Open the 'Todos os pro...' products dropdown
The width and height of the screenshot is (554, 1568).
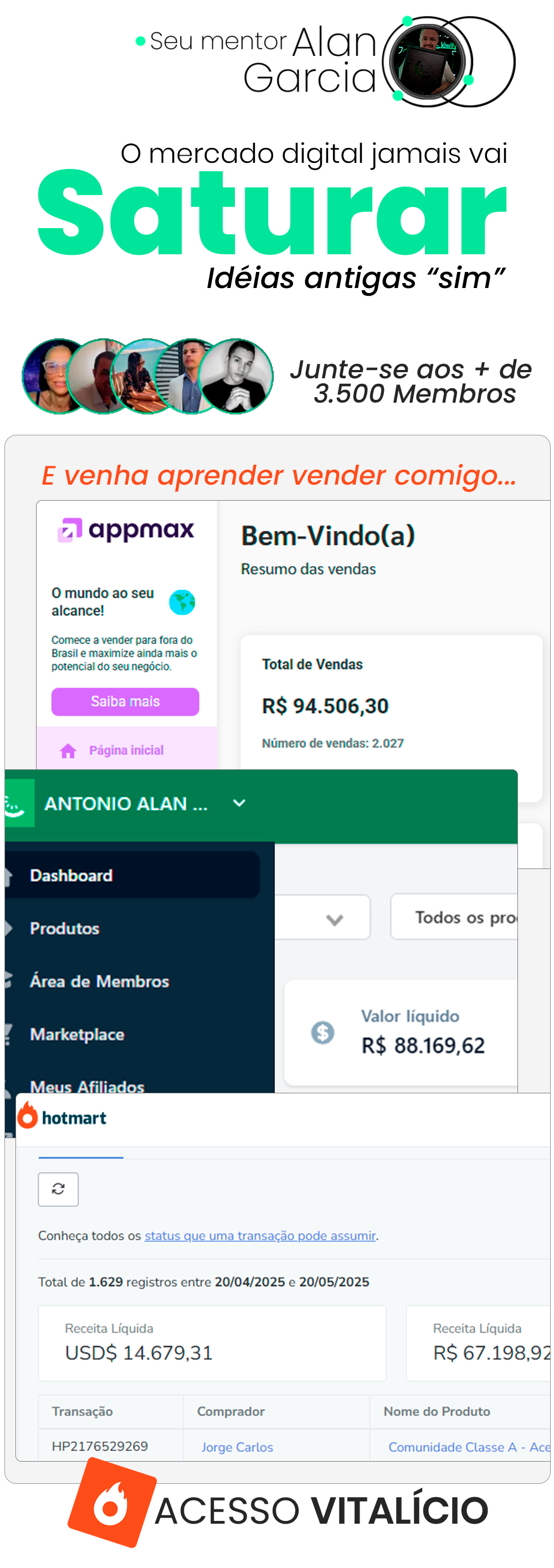454,917
